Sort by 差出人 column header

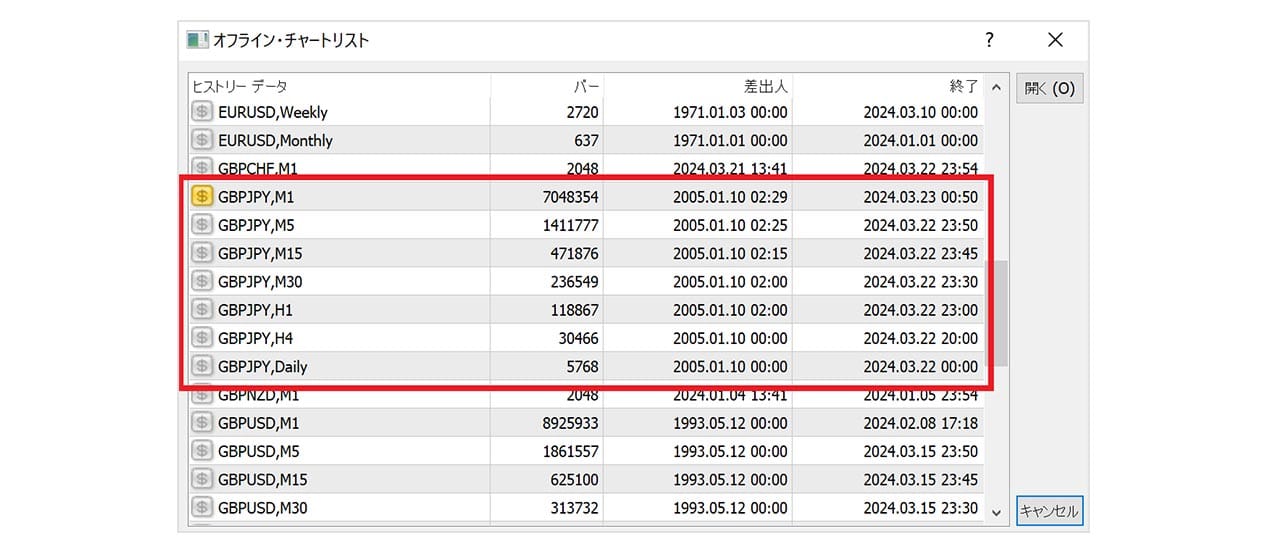[698, 87]
